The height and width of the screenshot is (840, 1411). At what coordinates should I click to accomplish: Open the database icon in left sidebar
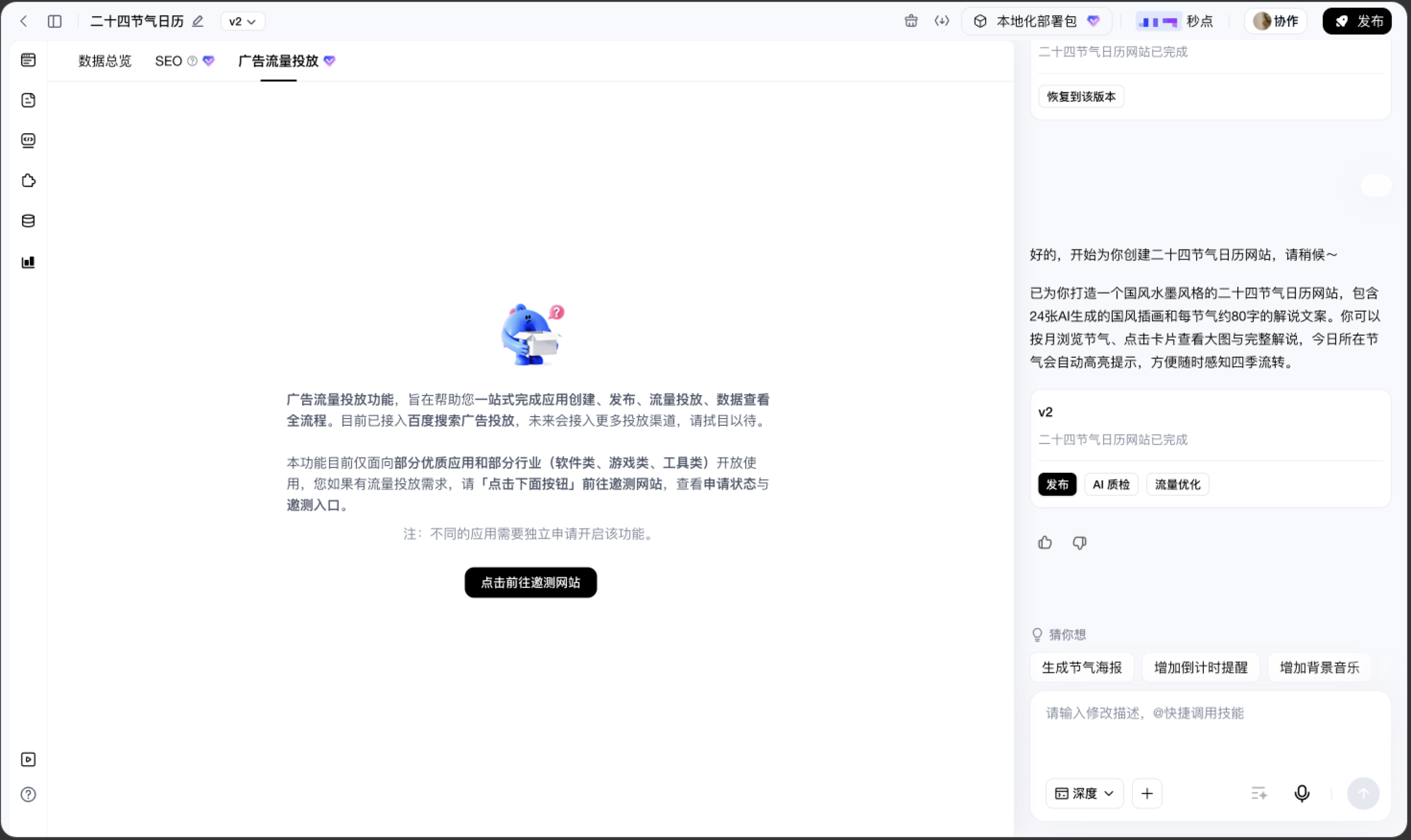point(28,221)
